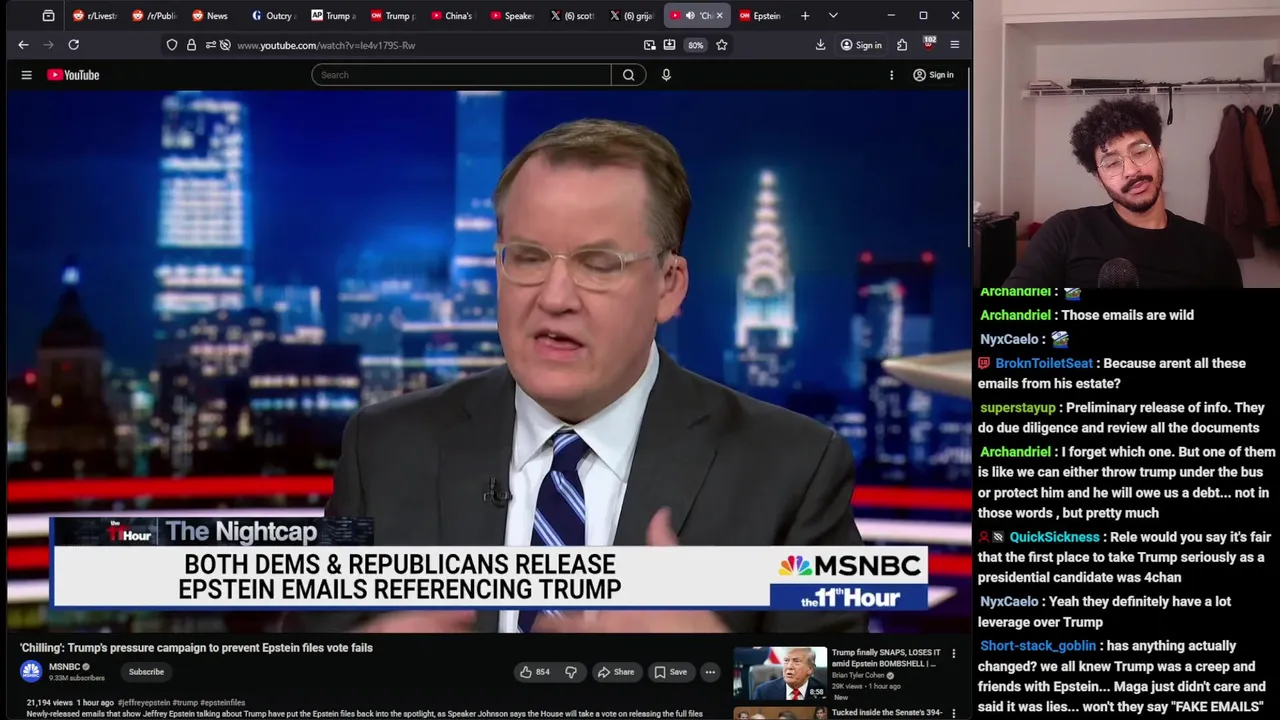Start voice search with microphone icon
The width and height of the screenshot is (1280, 720).
pyautogui.click(x=666, y=75)
